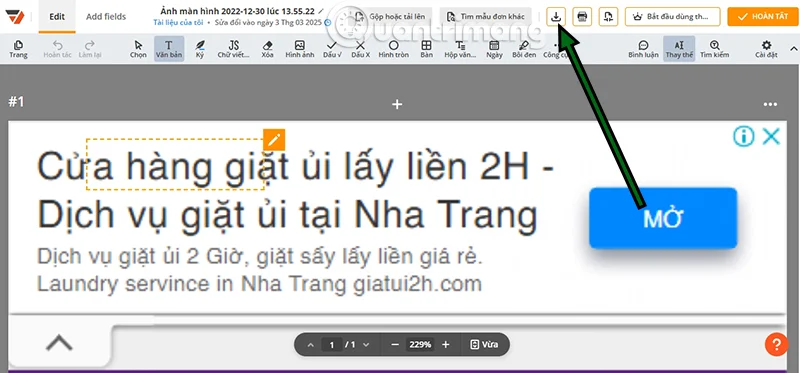Image resolution: width=800 pixels, height=373 pixels.
Task: Open the Bình luận comment tool
Action: (x=643, y=49)
